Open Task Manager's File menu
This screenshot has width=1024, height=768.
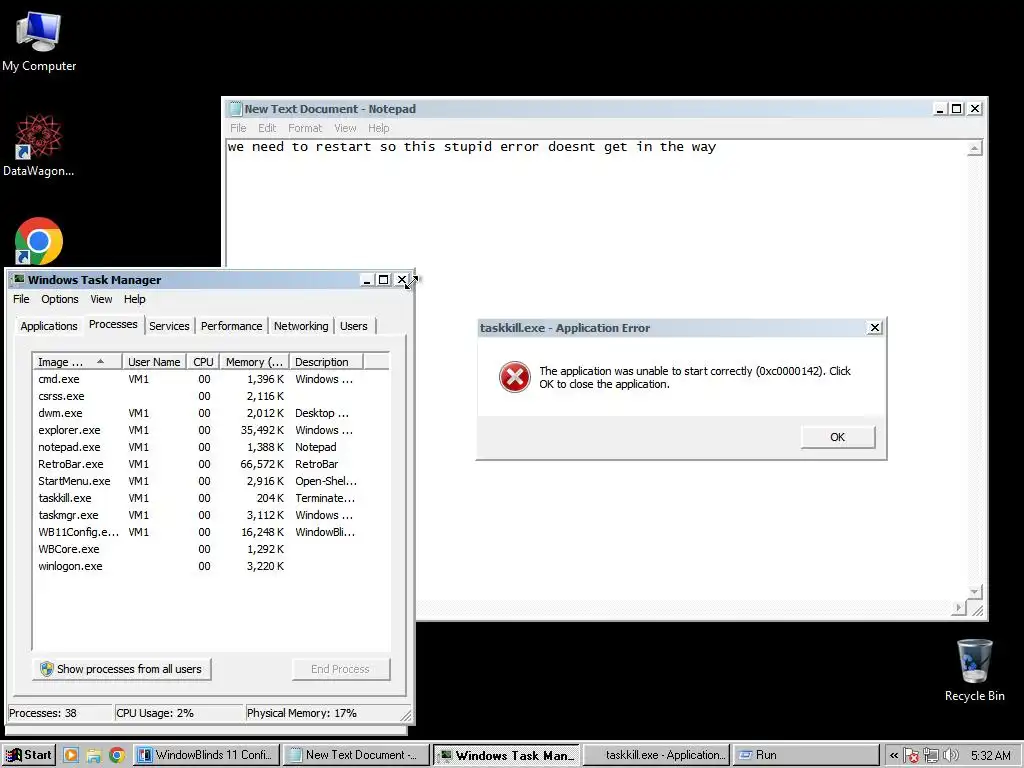21,299
